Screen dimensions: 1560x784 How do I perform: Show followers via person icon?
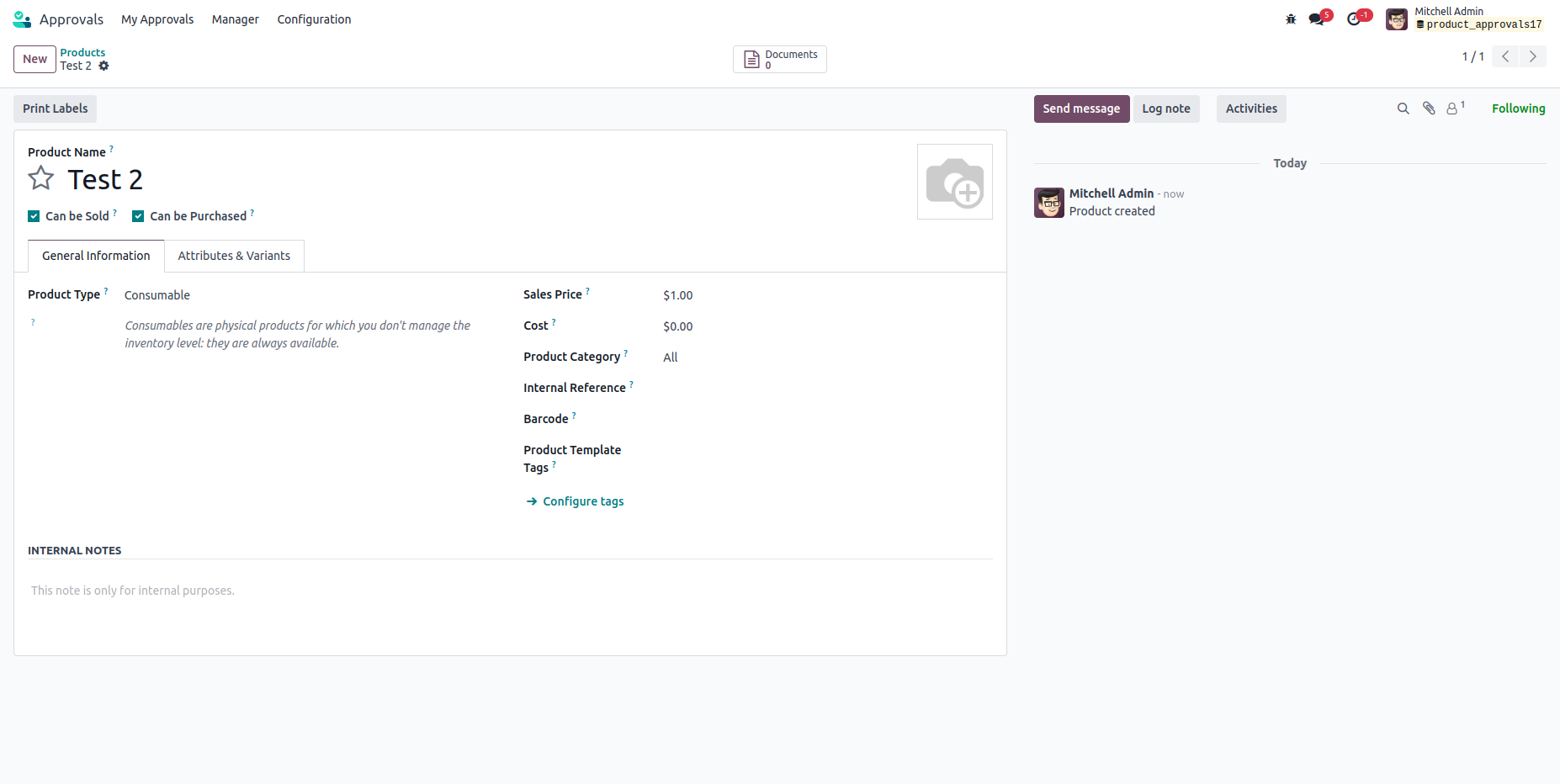pos(1454,109)
